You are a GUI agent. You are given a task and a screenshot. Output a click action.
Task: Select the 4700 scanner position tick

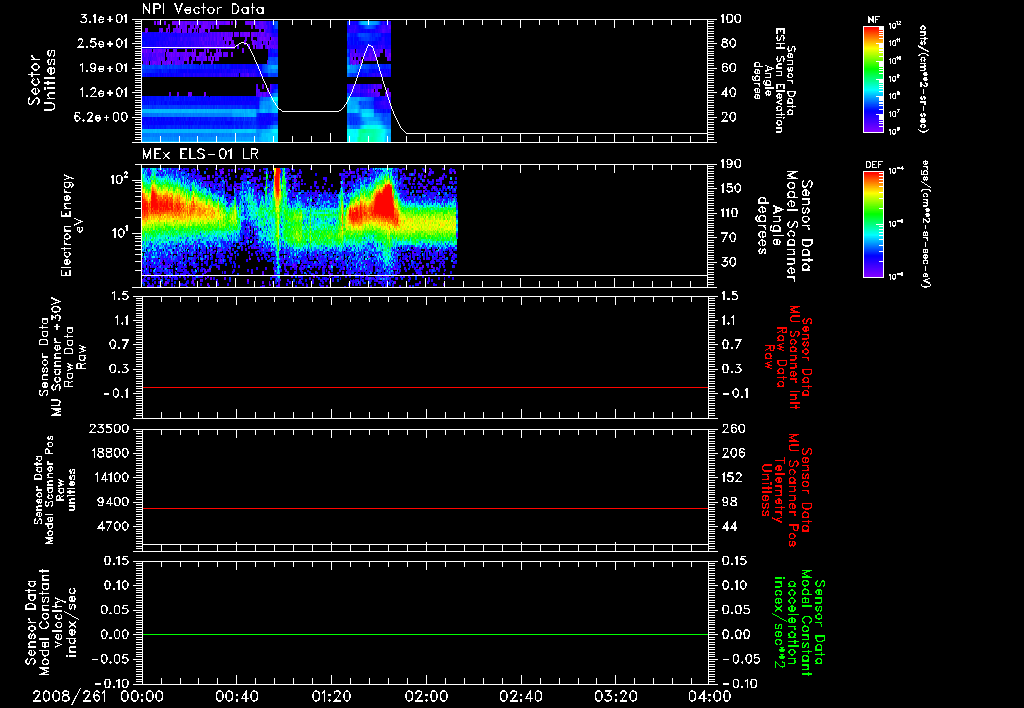click(113, 526)
